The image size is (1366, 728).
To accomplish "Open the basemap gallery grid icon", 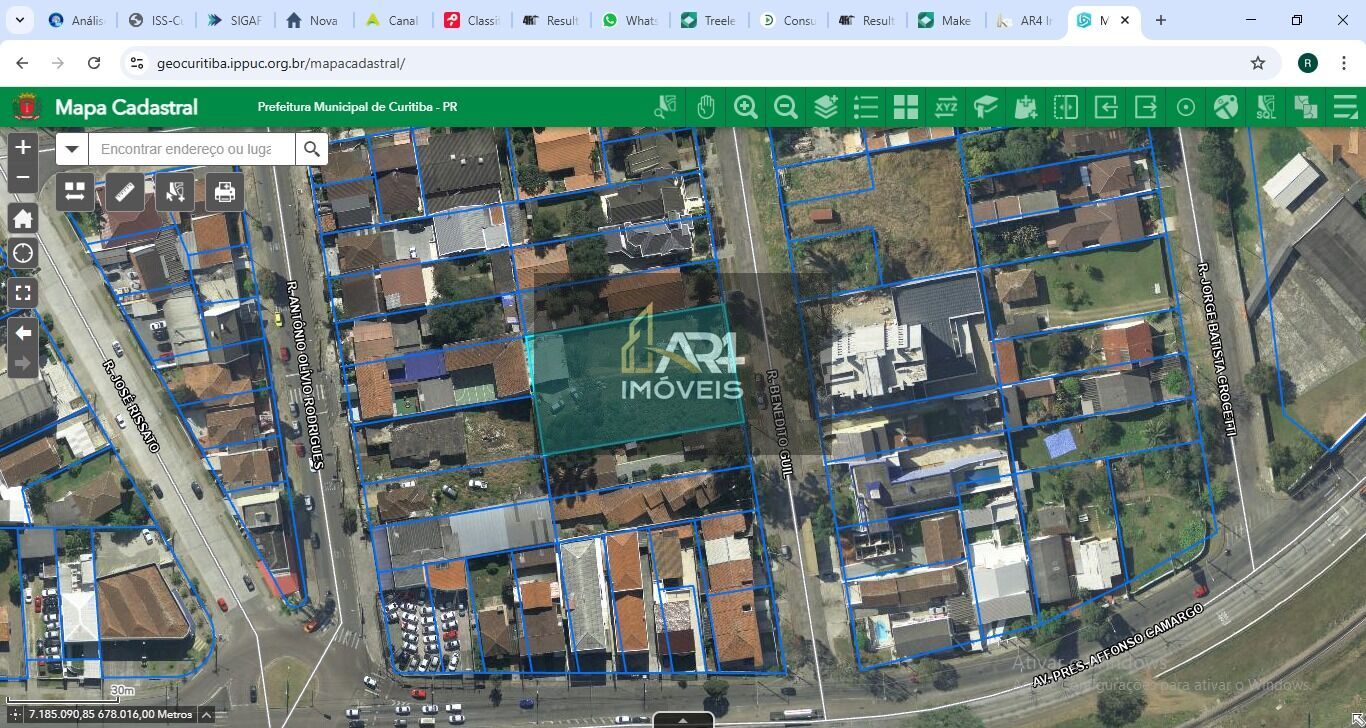I will click(906, 107).
